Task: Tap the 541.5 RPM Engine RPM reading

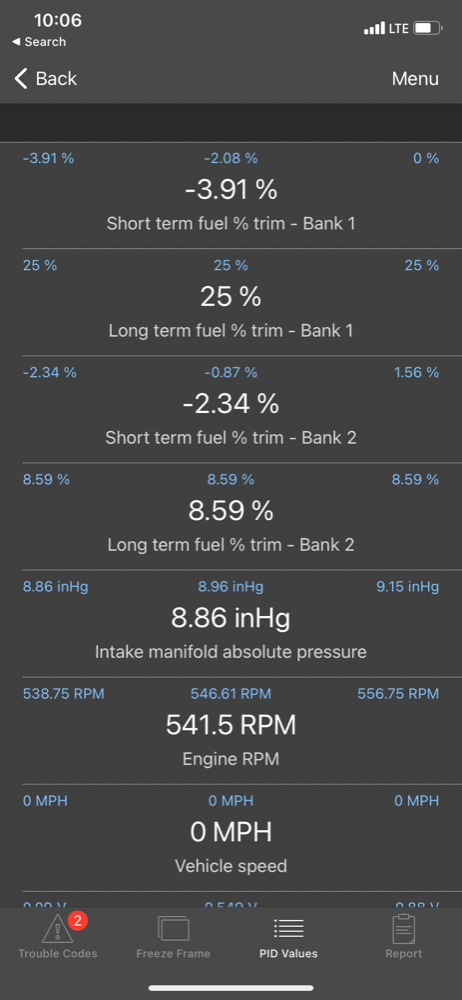Action: tap(231, 725)
